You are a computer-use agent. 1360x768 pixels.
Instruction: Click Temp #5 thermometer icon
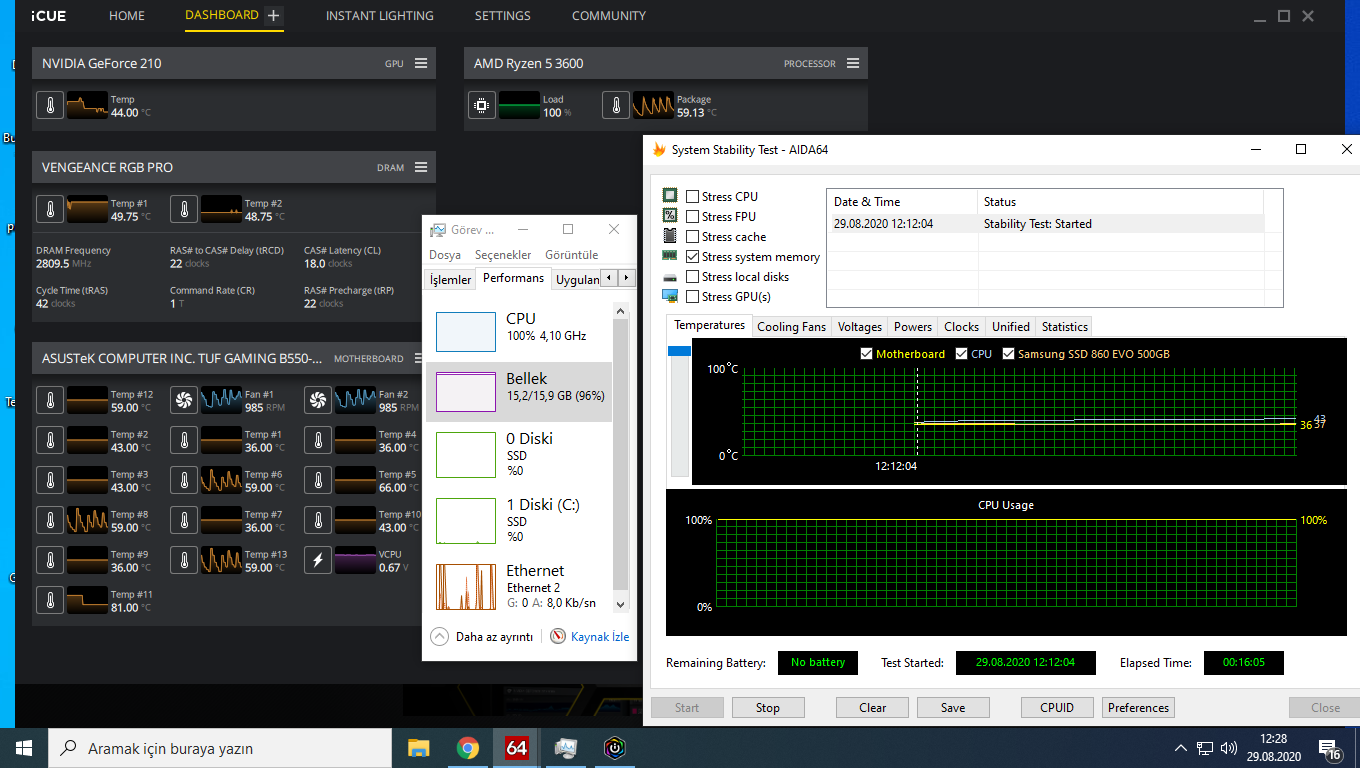coord(318,481)
